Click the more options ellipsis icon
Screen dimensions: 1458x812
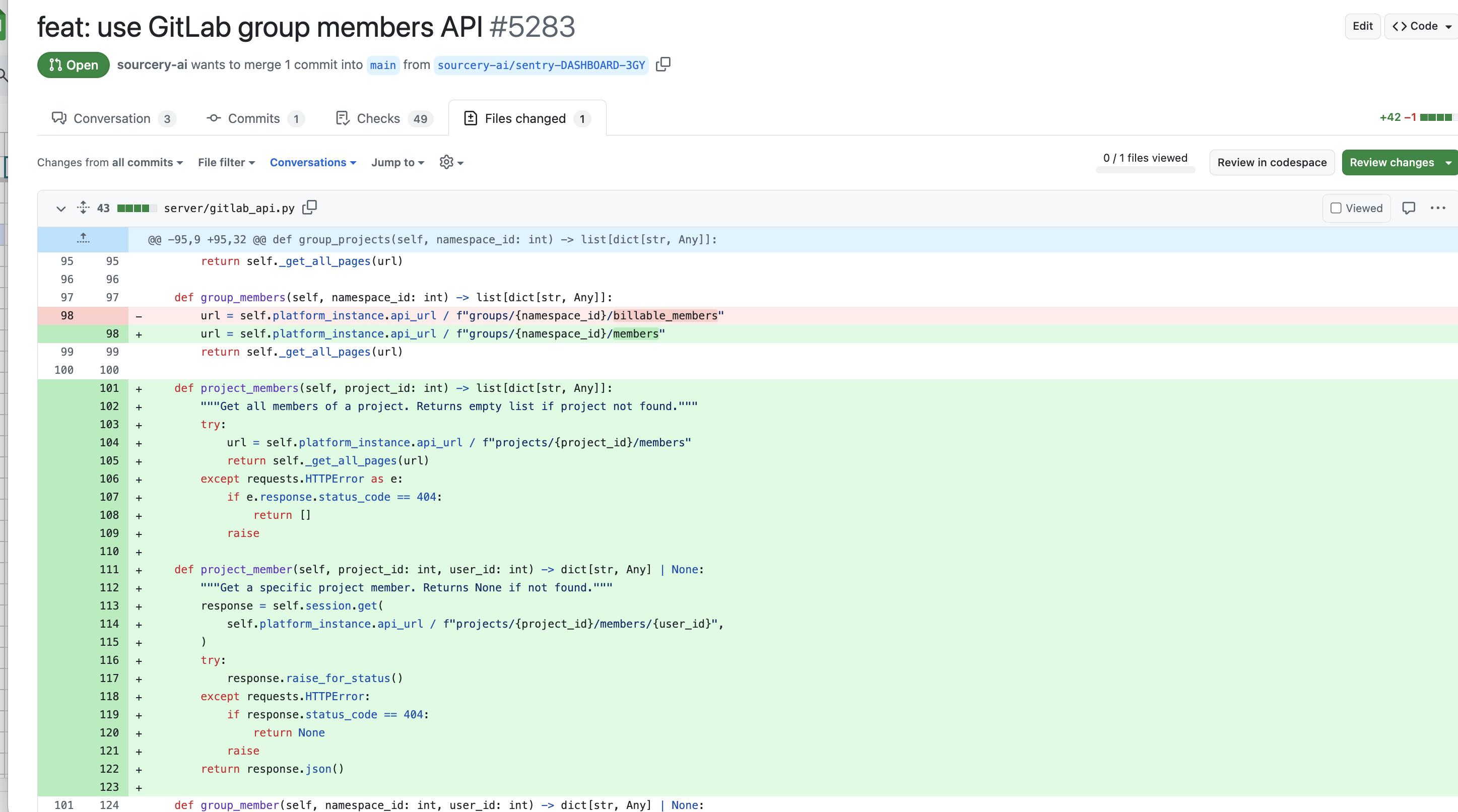tap(1438, 207)
